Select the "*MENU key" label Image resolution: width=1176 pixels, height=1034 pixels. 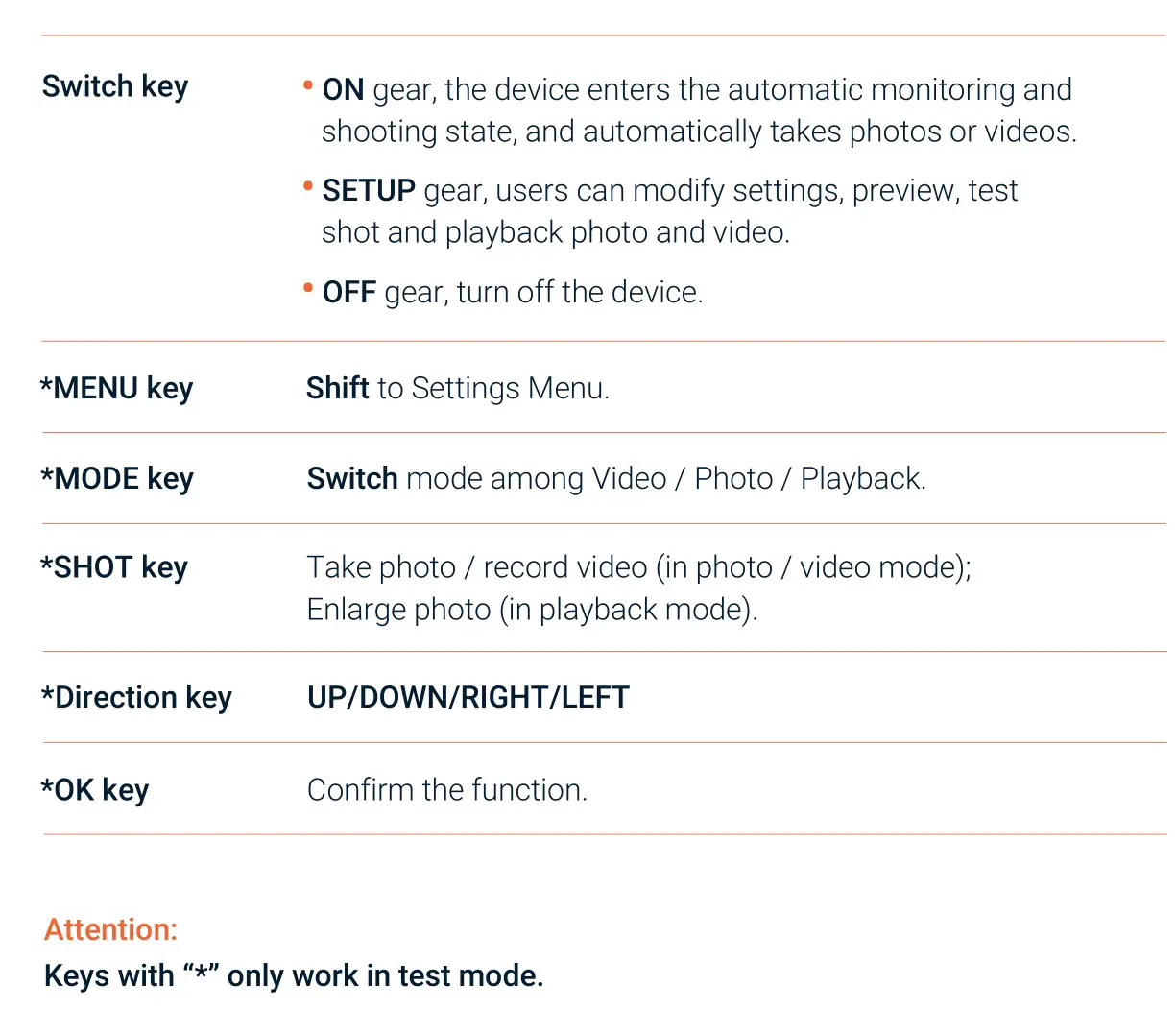tap(116, 388)
